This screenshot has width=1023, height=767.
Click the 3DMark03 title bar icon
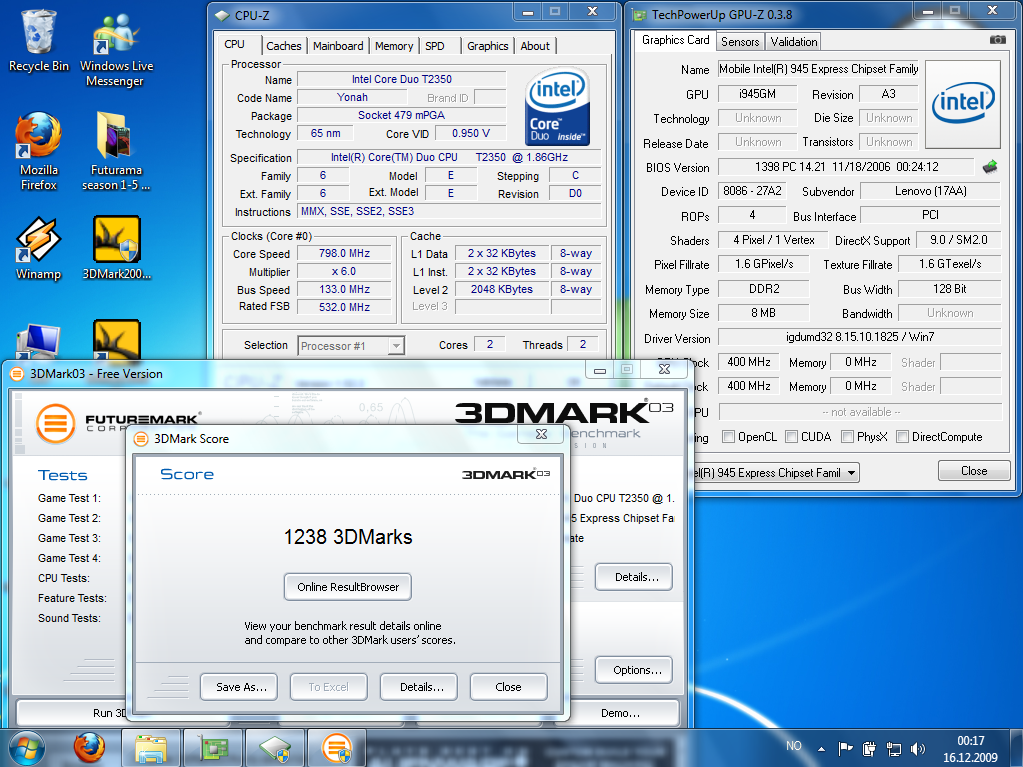(x=18, y=374)
